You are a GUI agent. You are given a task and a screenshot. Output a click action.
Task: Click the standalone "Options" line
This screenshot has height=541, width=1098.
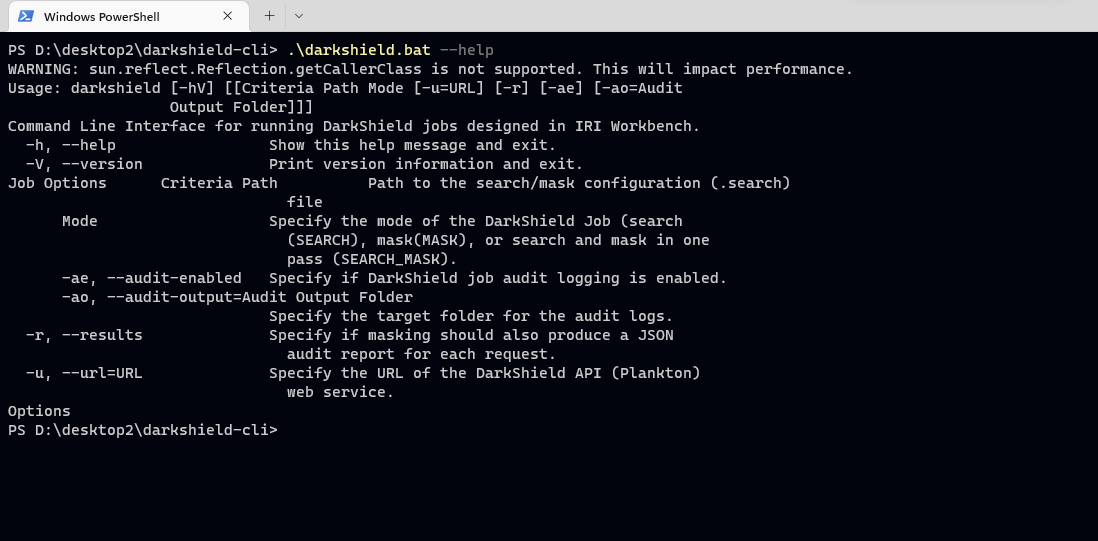pyautogui.click(x=39, y=411)
